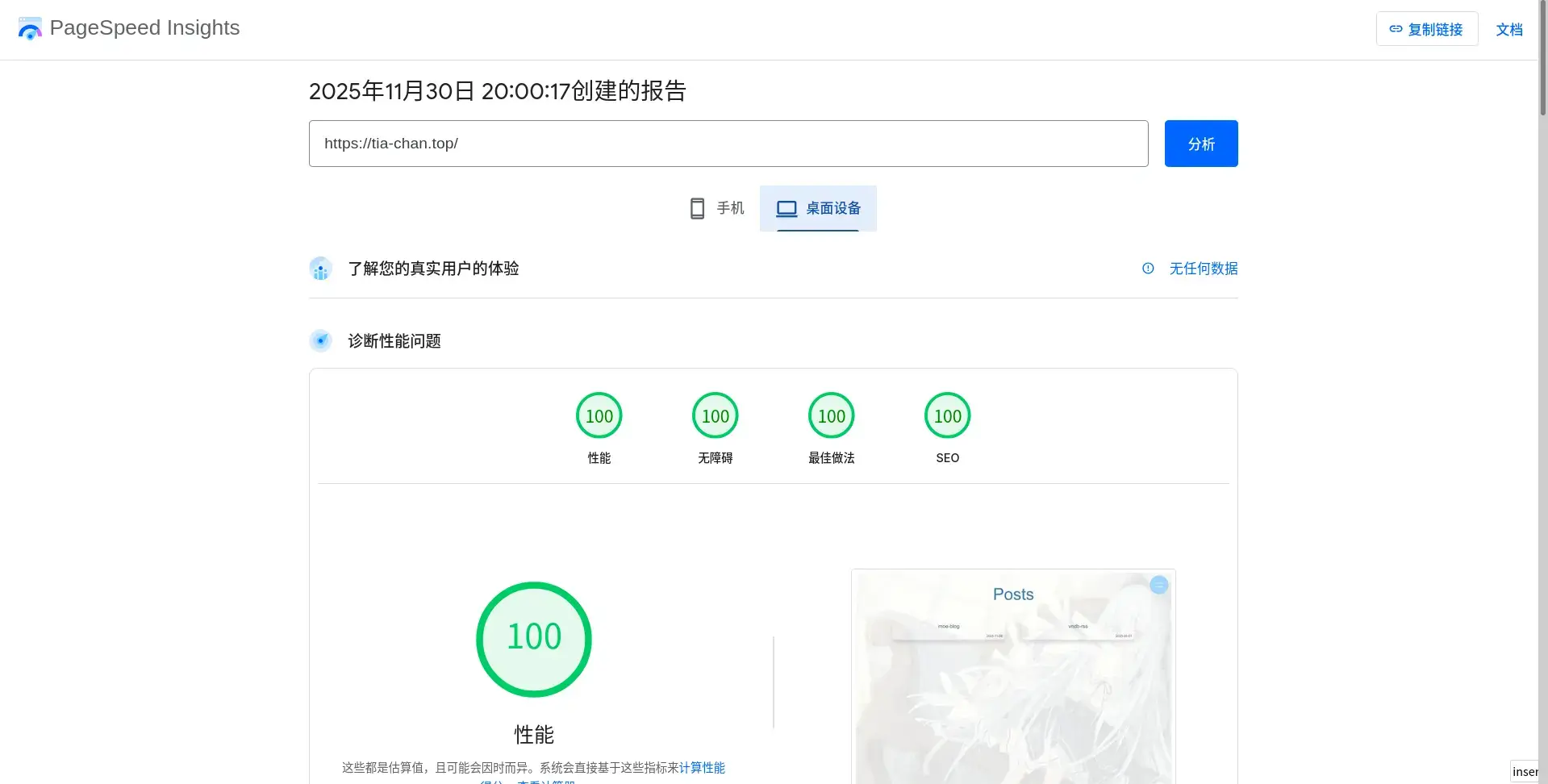Click the info icon beside 无任何数据
Image resolution: width=1548 pixels, height=784 pixels.
pos(1148,269)
